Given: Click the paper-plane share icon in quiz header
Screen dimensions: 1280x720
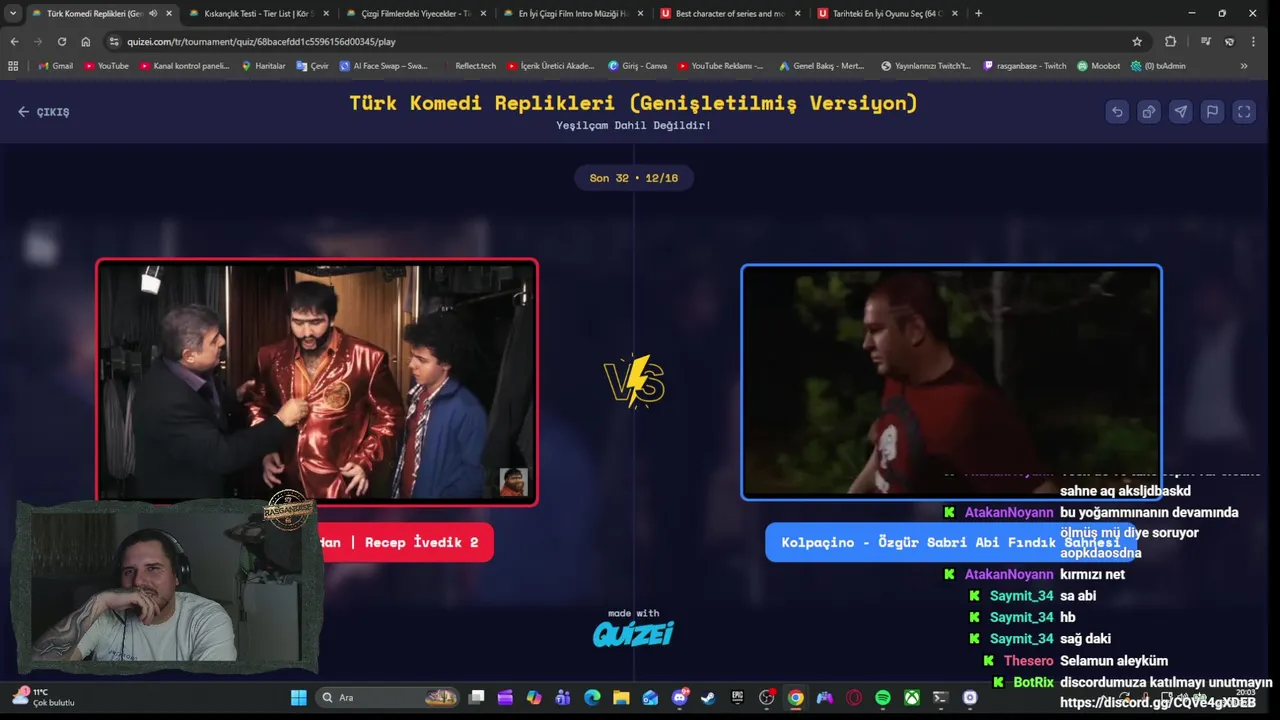Looking at the screenshot, I should click(1181, 112).
